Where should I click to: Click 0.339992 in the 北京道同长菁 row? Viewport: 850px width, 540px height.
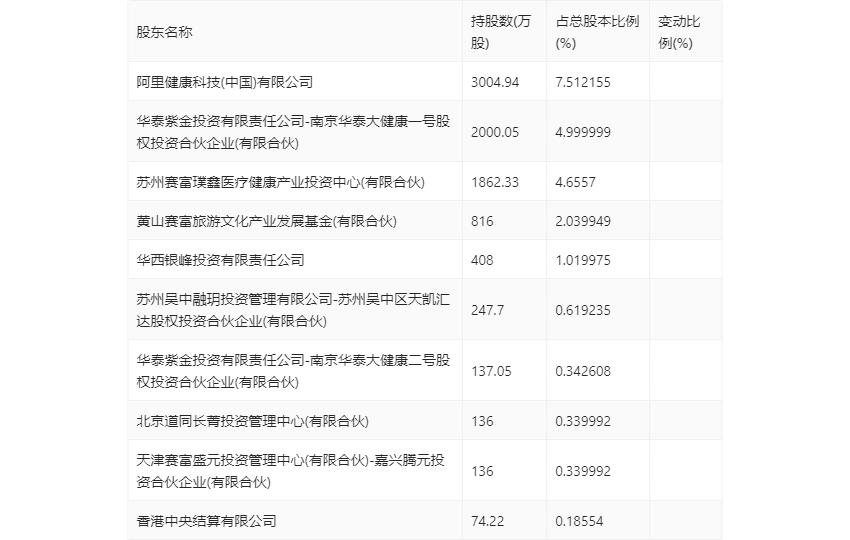pyautogui.click(x=583, y=421)
